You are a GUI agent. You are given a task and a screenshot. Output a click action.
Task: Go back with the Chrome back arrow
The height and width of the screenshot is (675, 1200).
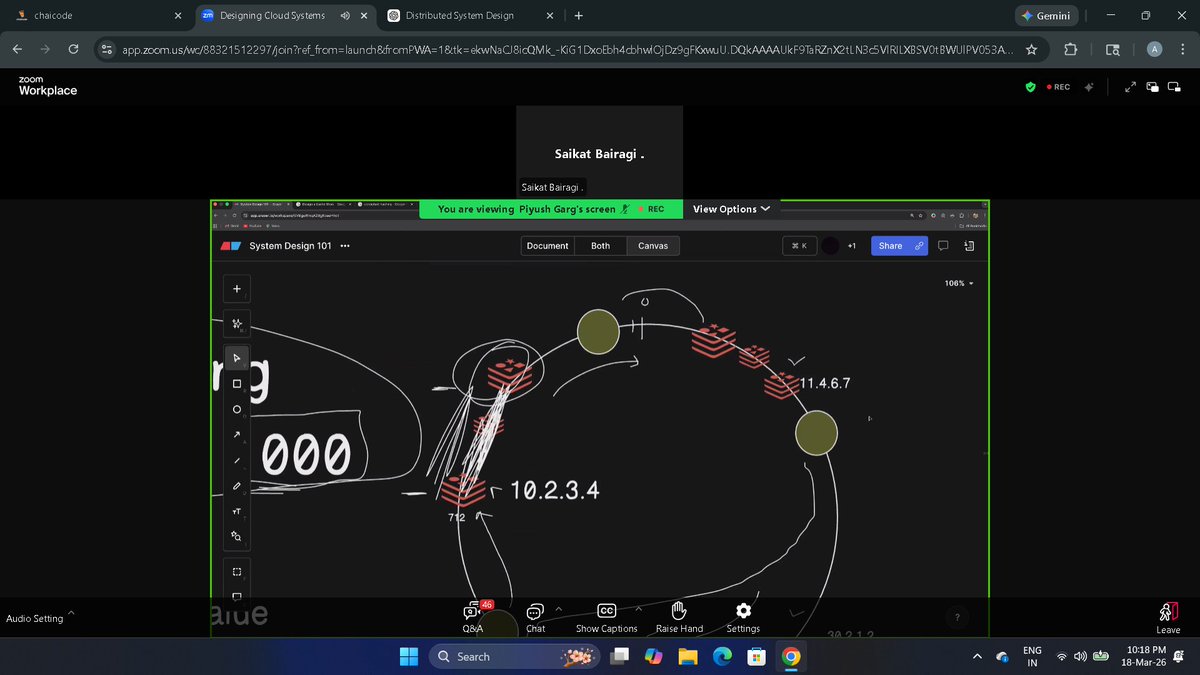(17, 49)
